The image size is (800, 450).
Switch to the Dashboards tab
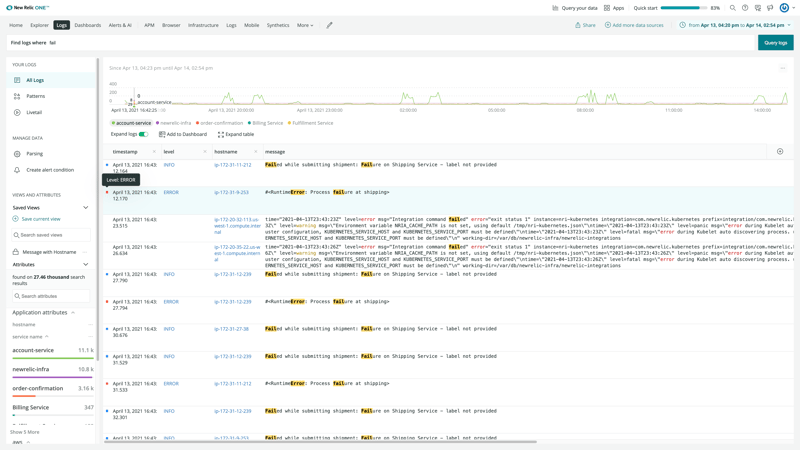(x=87, y=25)
